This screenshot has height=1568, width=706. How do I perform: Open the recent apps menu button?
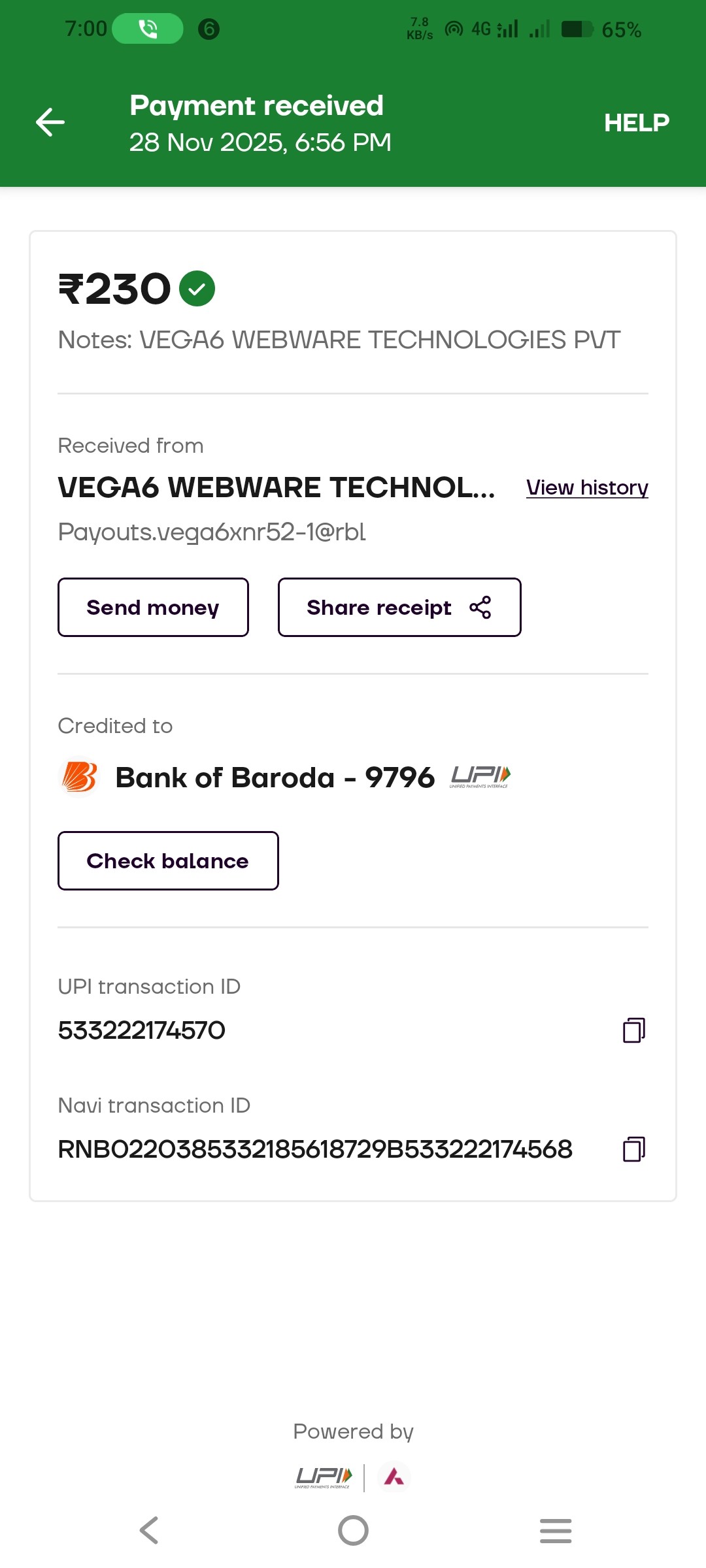click(556, 1531)
